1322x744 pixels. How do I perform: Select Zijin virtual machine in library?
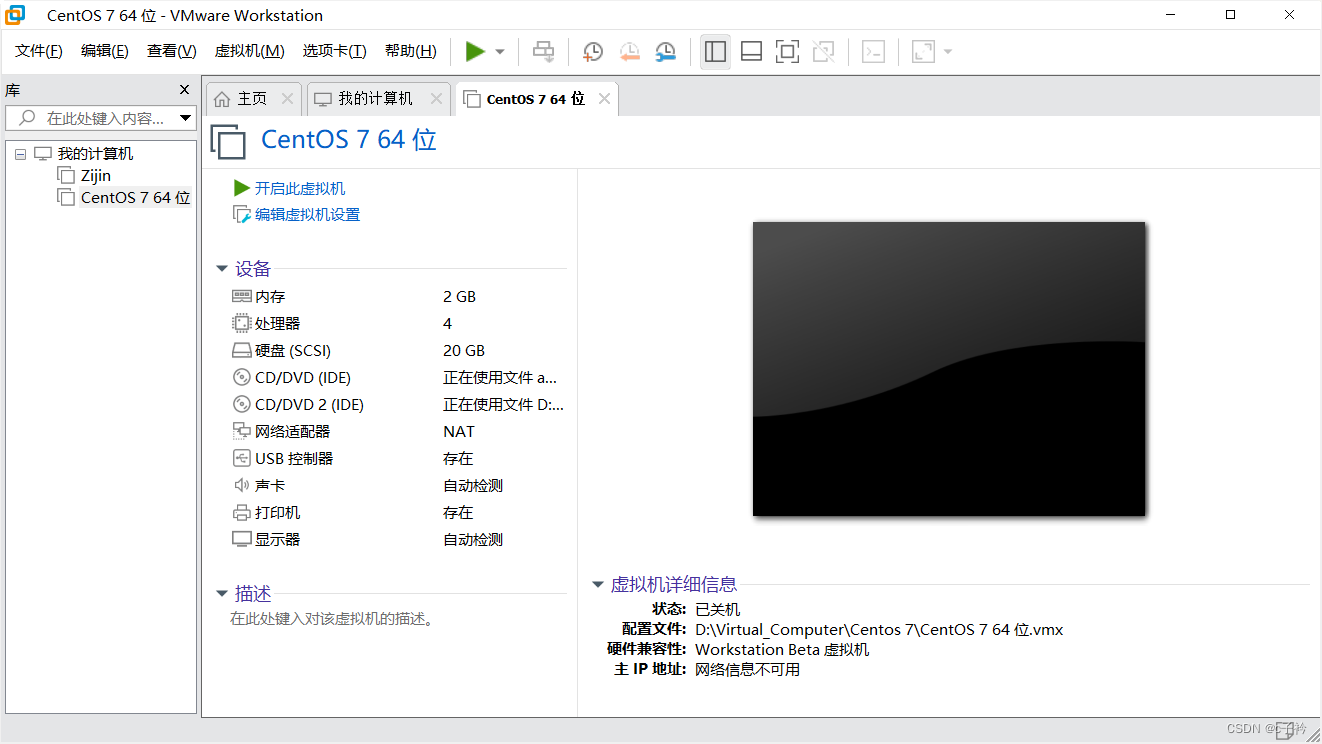pyautogui.click(x=96, y=176)
